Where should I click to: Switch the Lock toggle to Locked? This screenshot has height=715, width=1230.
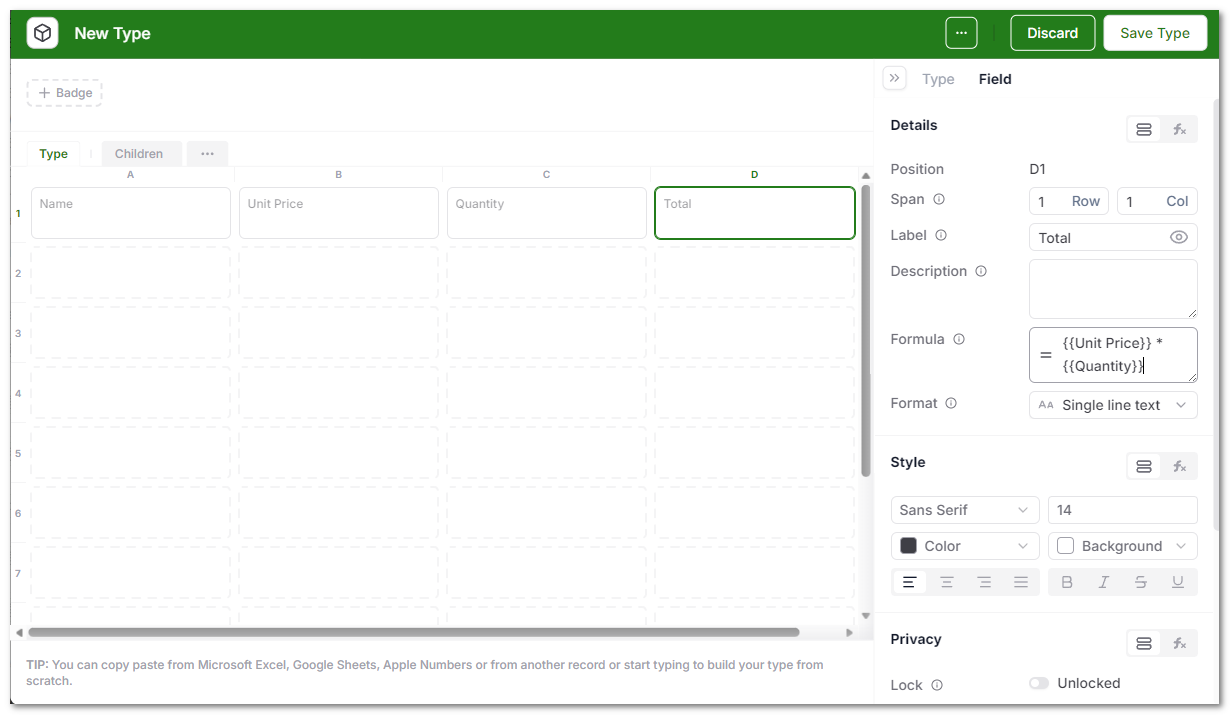pyautogui.click(x=1038, y=683)
